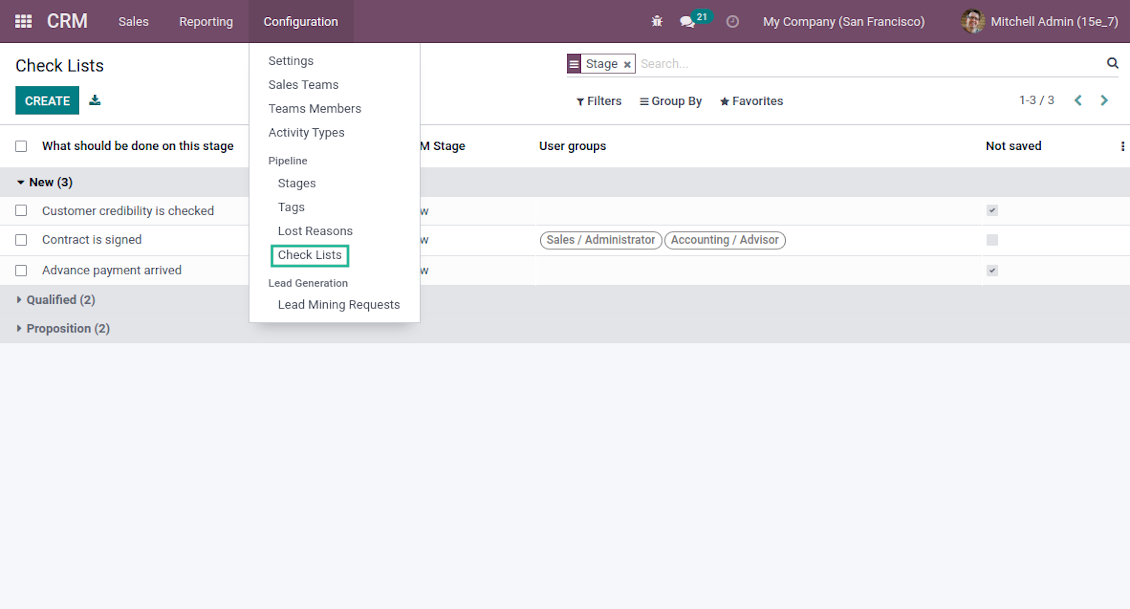The height and width of the screenshot is (609, 1130).
Task: Open Advance payment arrived record
Action: click(x=112, y=270)
